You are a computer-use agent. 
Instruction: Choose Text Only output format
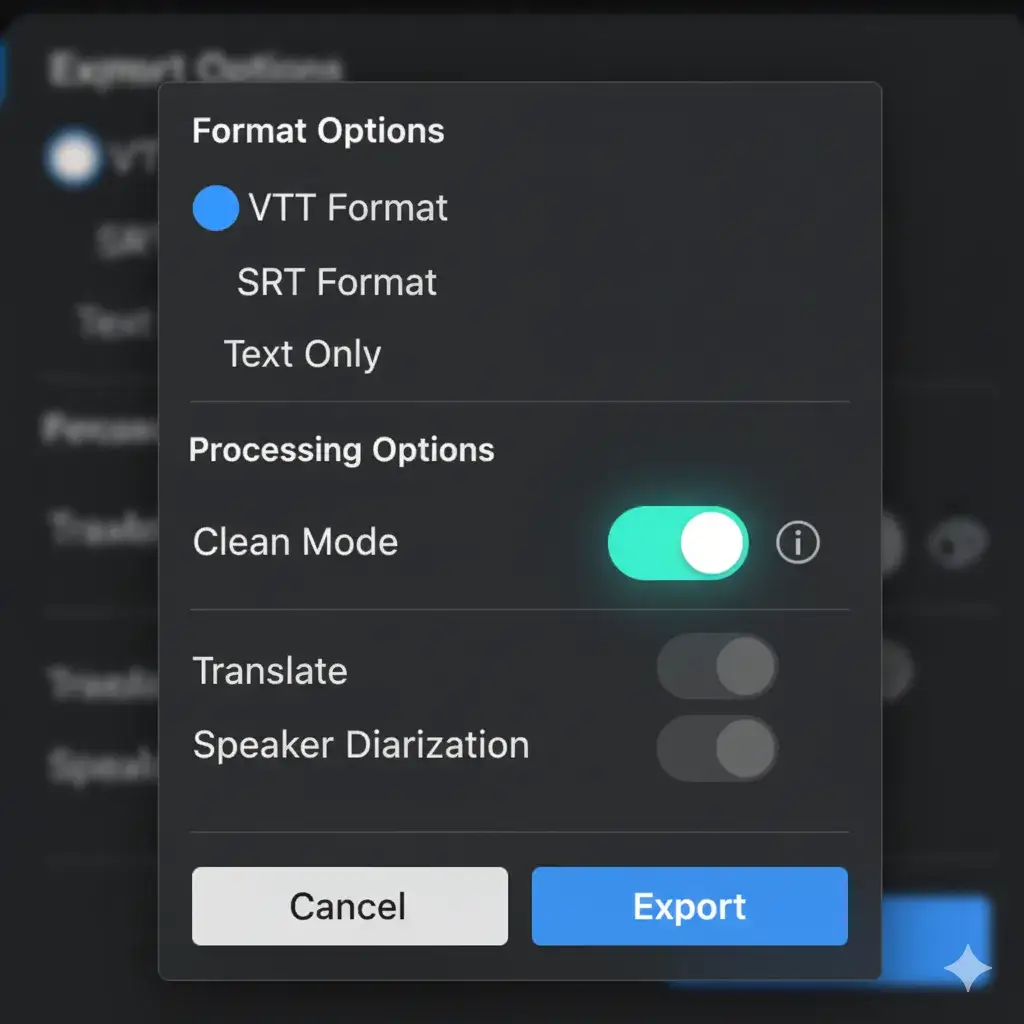pyautogui.click(x=303, y=354)
